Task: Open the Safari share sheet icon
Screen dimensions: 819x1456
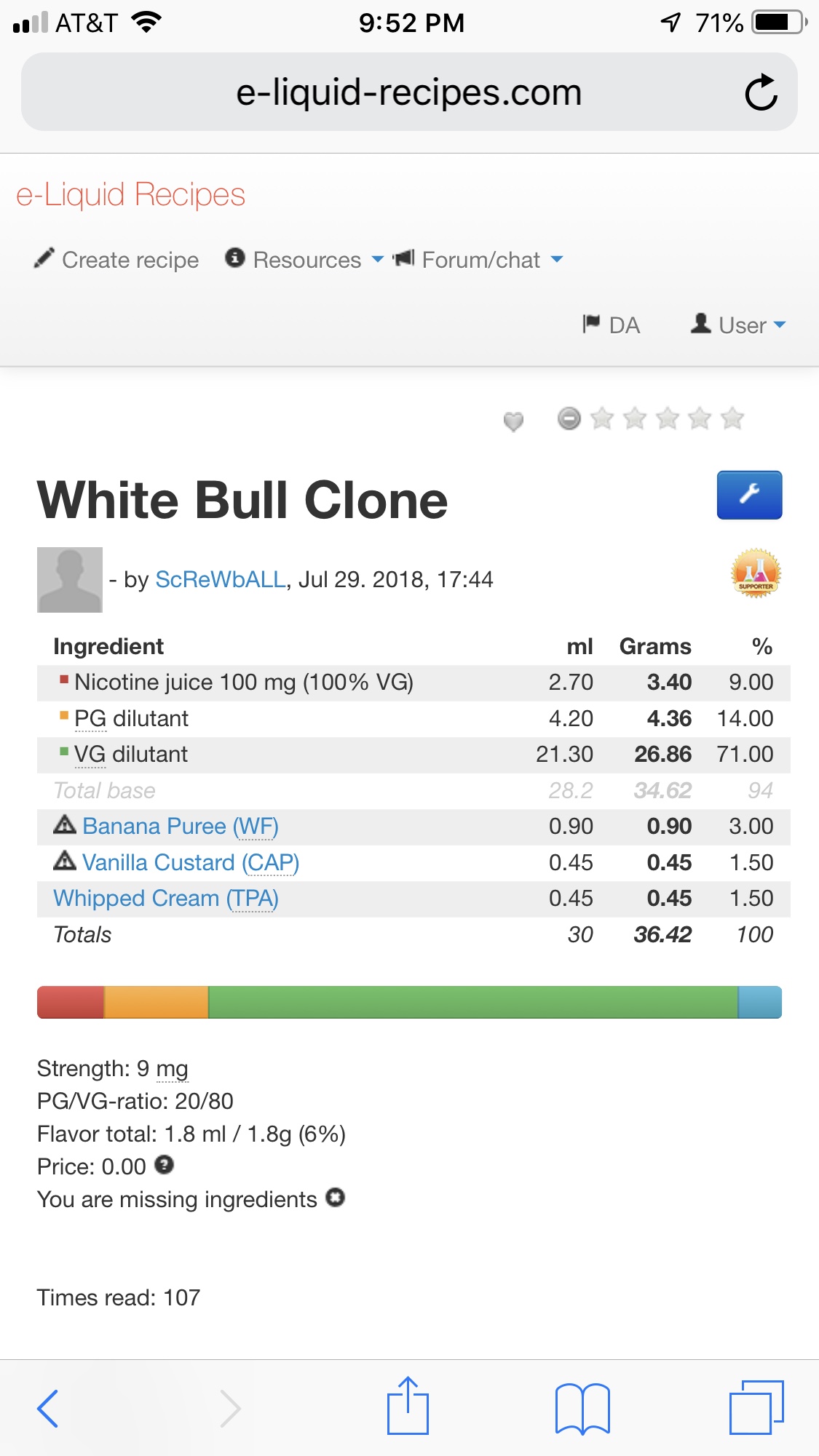Action: click(408, 1407)
